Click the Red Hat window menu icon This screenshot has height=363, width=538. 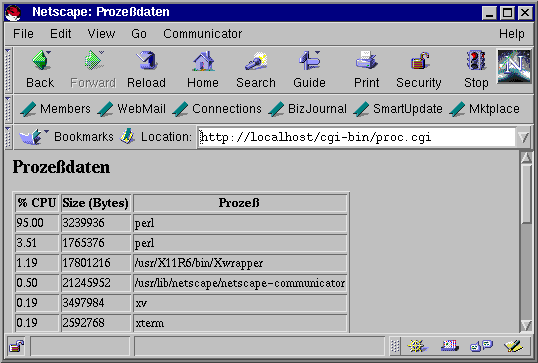pos(13,13)
